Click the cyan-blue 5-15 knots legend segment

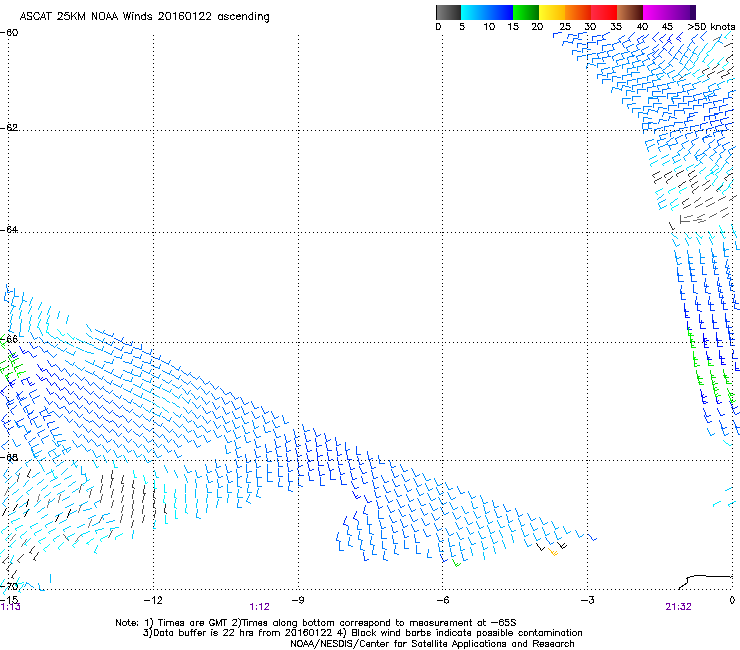coord(487,12)
